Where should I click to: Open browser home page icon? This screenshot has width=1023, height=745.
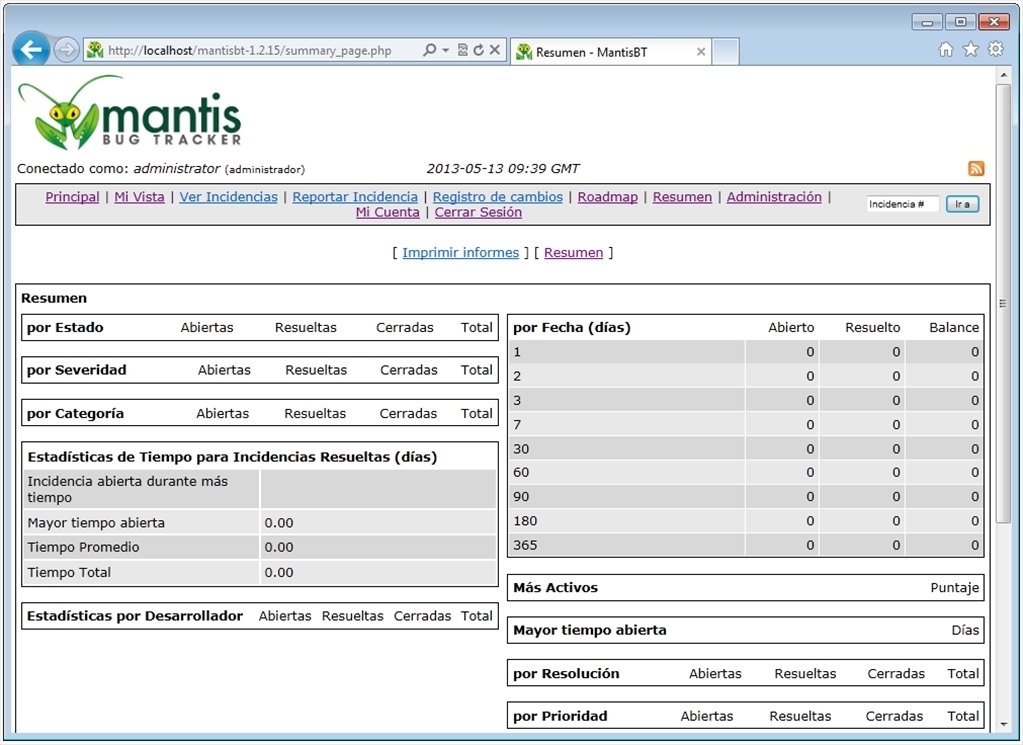[x=946, y=49]
